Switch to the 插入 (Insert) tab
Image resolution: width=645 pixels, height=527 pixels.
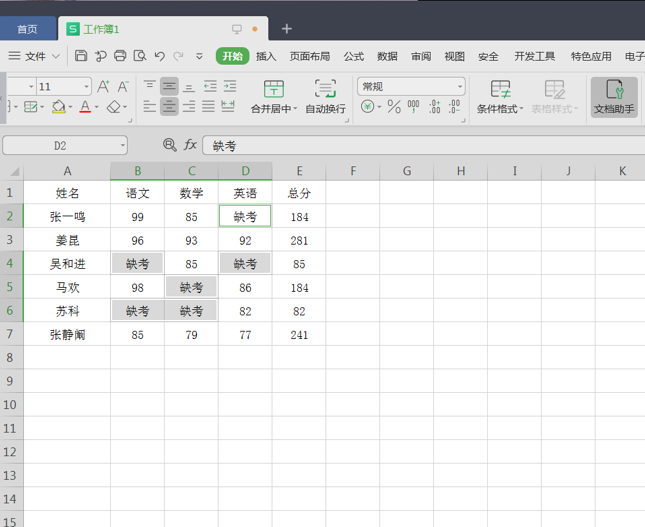tap(266, 56)
